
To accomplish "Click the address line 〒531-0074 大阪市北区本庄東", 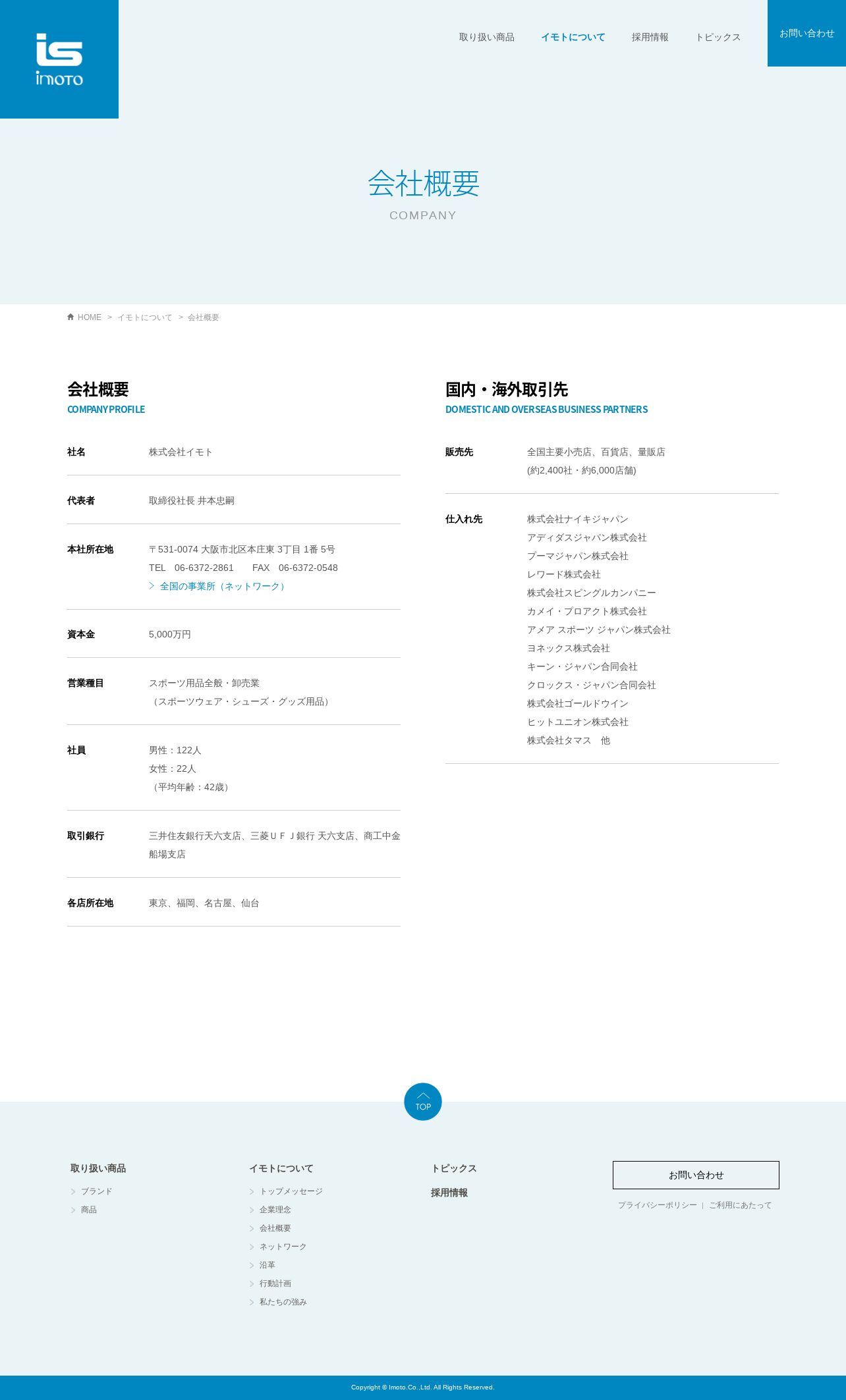I will tap(242, 549).
